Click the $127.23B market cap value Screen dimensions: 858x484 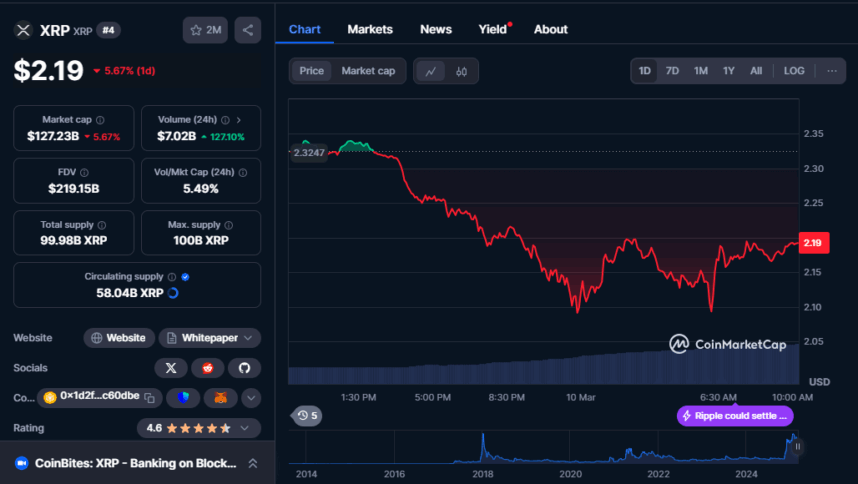point(53,136)
